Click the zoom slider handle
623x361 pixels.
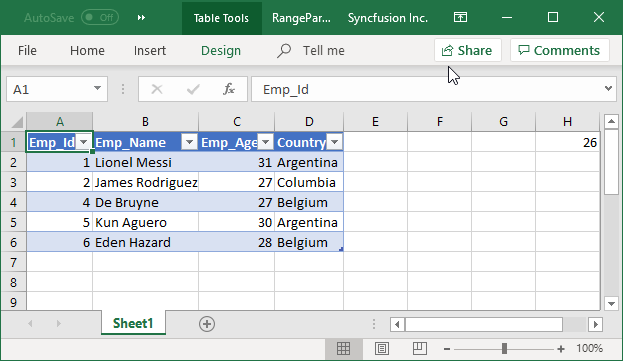pos(504,349)
